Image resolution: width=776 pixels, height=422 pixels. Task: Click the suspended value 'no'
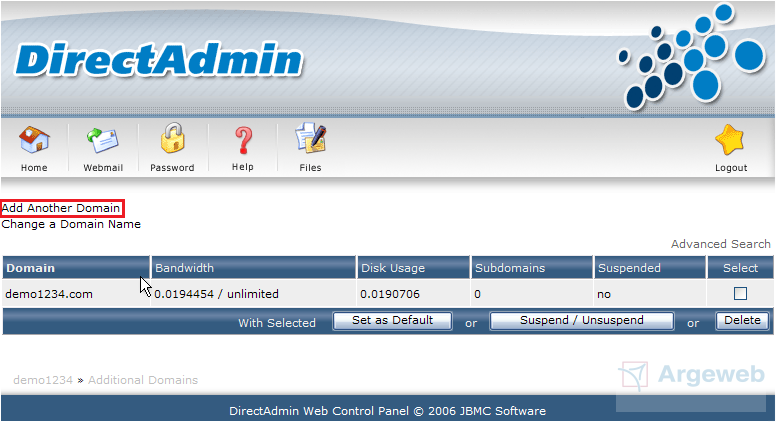point(604,294)
